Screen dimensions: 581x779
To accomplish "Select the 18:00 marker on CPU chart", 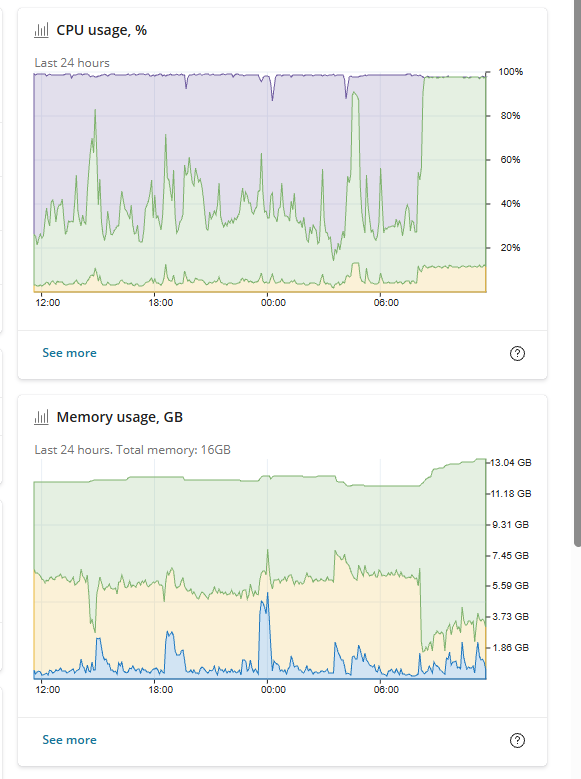I will (x=161, y=303).
